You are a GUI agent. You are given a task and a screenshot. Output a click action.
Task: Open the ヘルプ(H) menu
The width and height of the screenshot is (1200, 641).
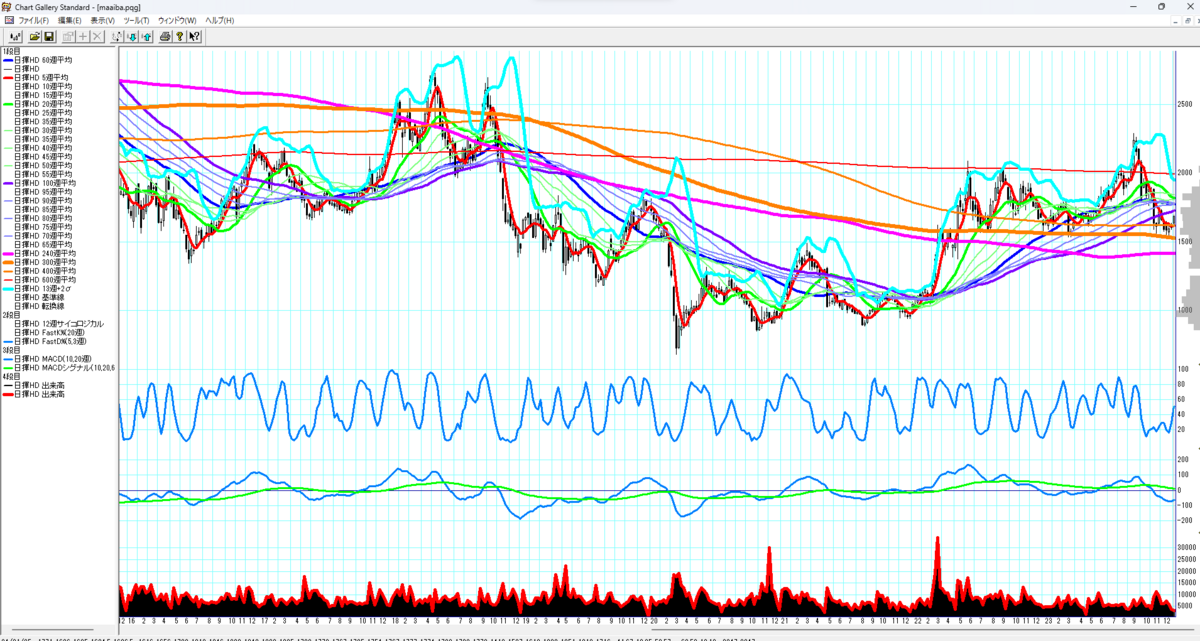coord(220,20)
